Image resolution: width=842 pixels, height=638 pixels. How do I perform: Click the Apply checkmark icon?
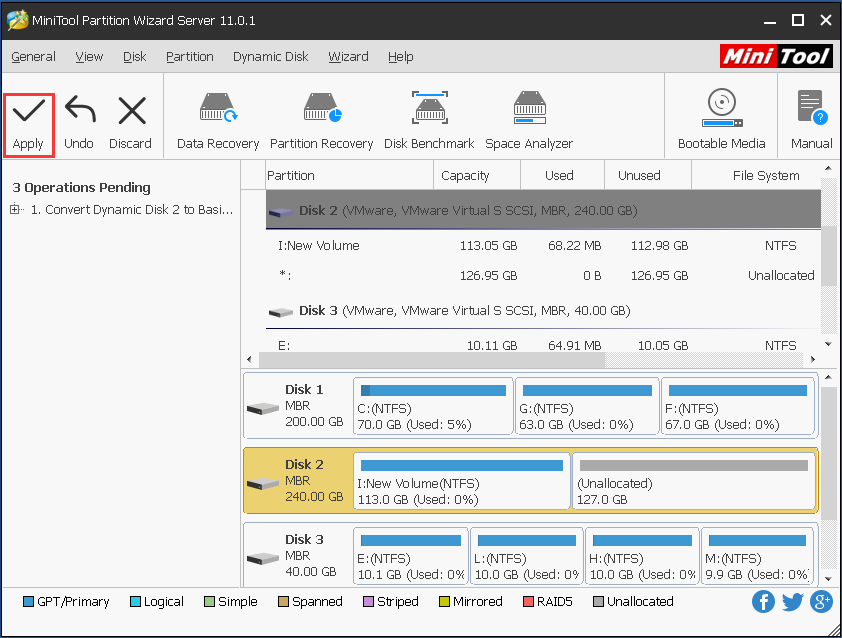(x=28, y=111)
